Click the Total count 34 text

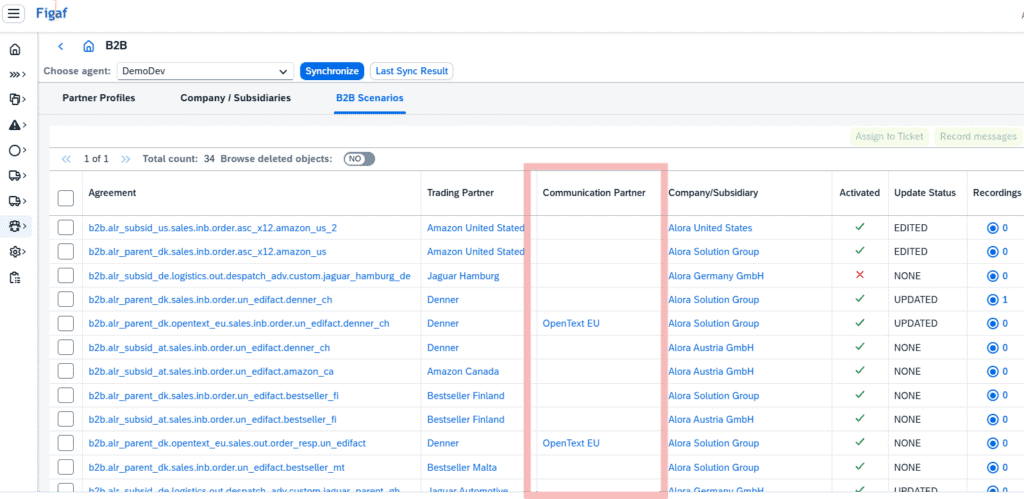[x=179, y=159]
